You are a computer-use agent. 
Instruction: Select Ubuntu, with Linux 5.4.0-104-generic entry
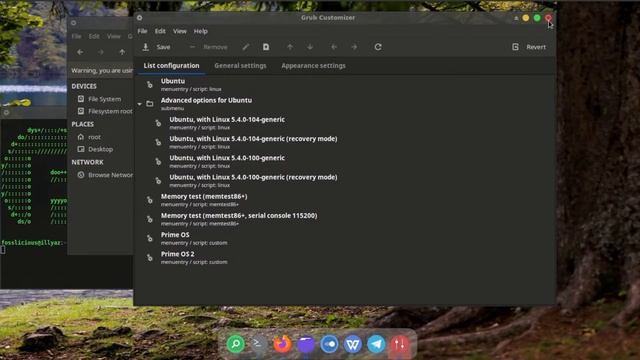point(345,123)
